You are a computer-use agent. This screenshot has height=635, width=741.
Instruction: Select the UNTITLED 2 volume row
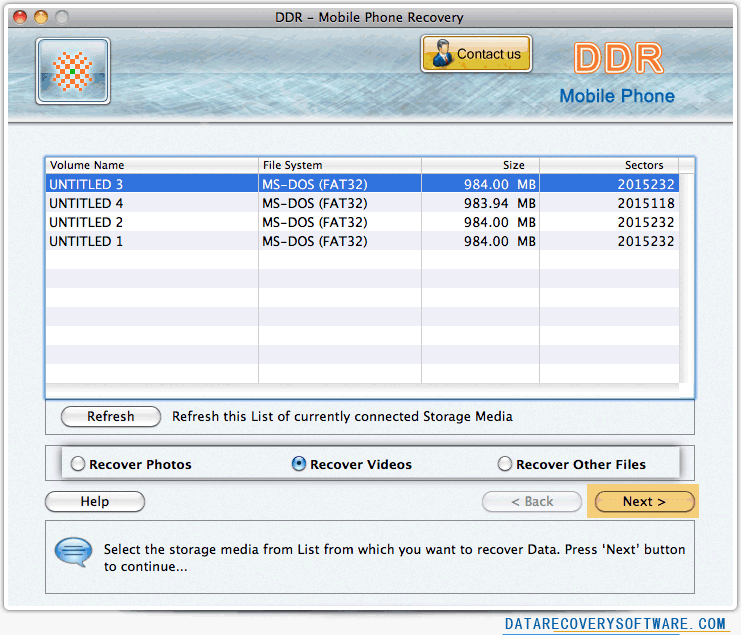[150, 222]
